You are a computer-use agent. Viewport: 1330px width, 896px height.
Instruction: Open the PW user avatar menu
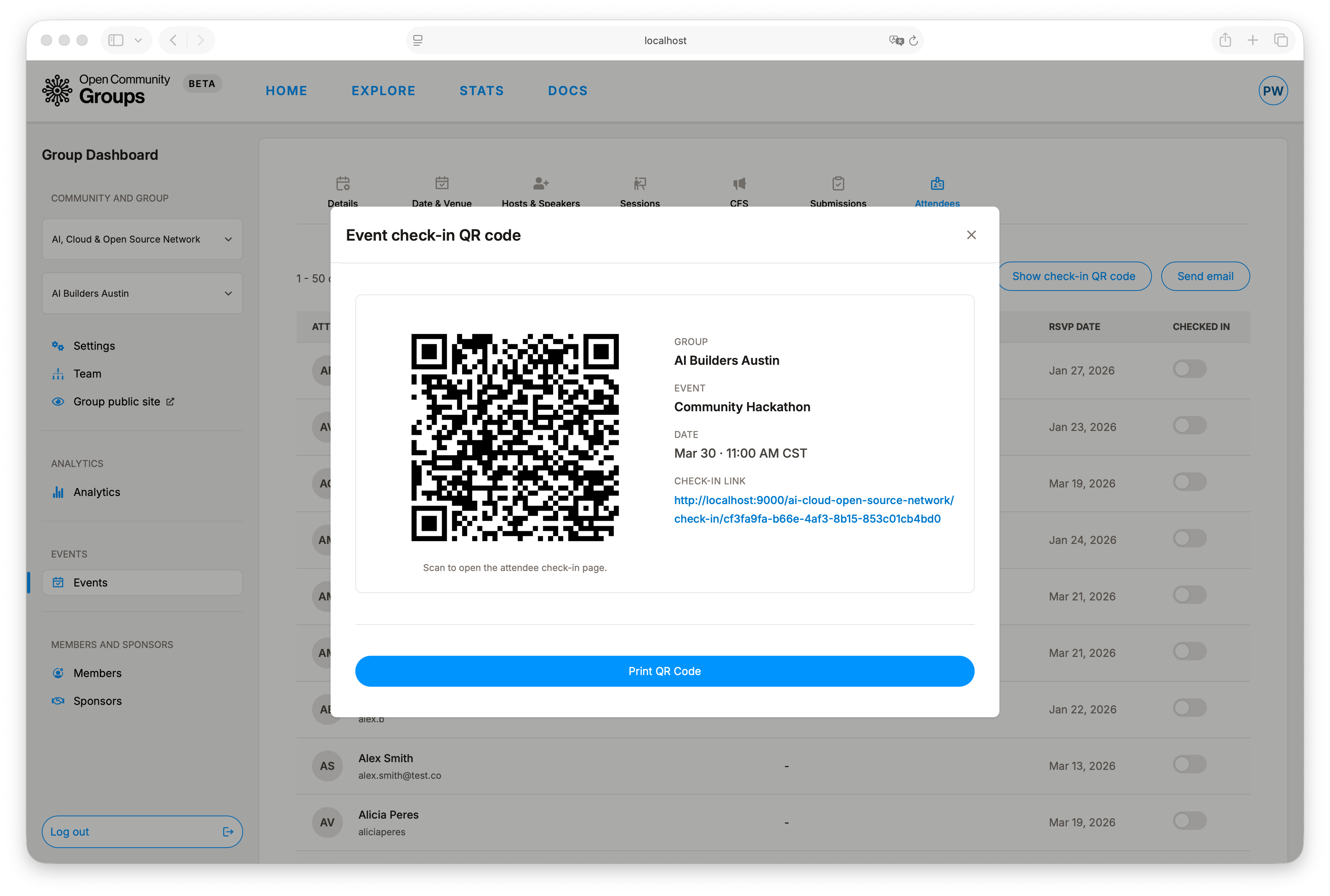pyautogui.click(x=1273, y=90)
